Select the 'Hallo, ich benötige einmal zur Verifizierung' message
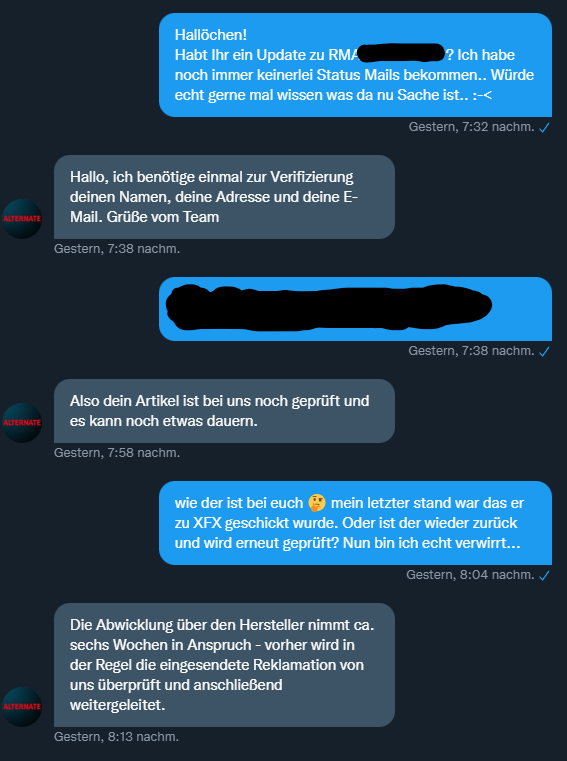The image size is (567, 761). pos(224,197)
